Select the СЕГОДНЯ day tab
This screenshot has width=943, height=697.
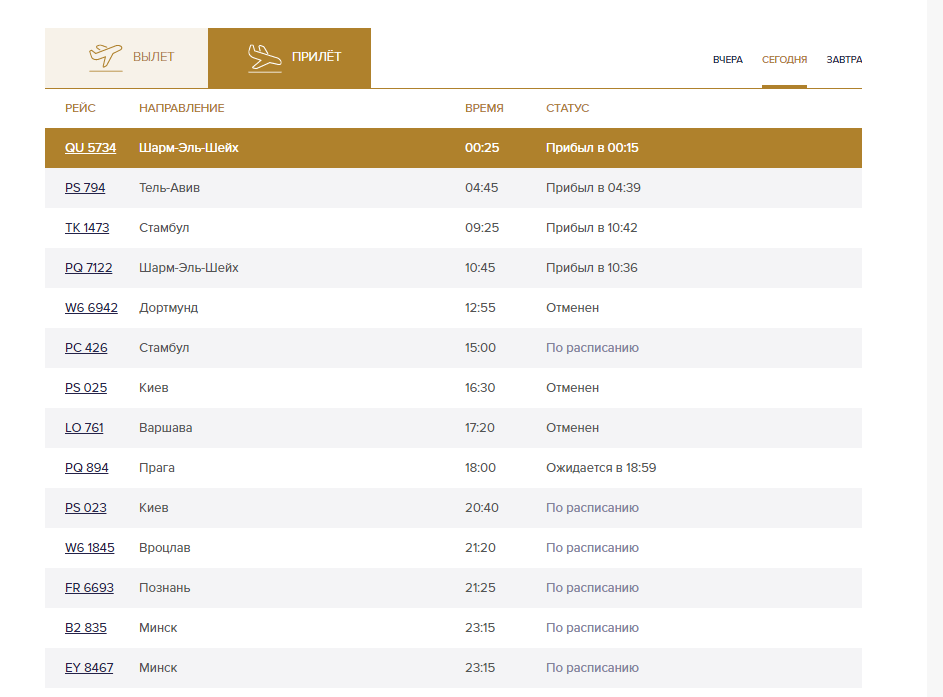tap(784, 60)
